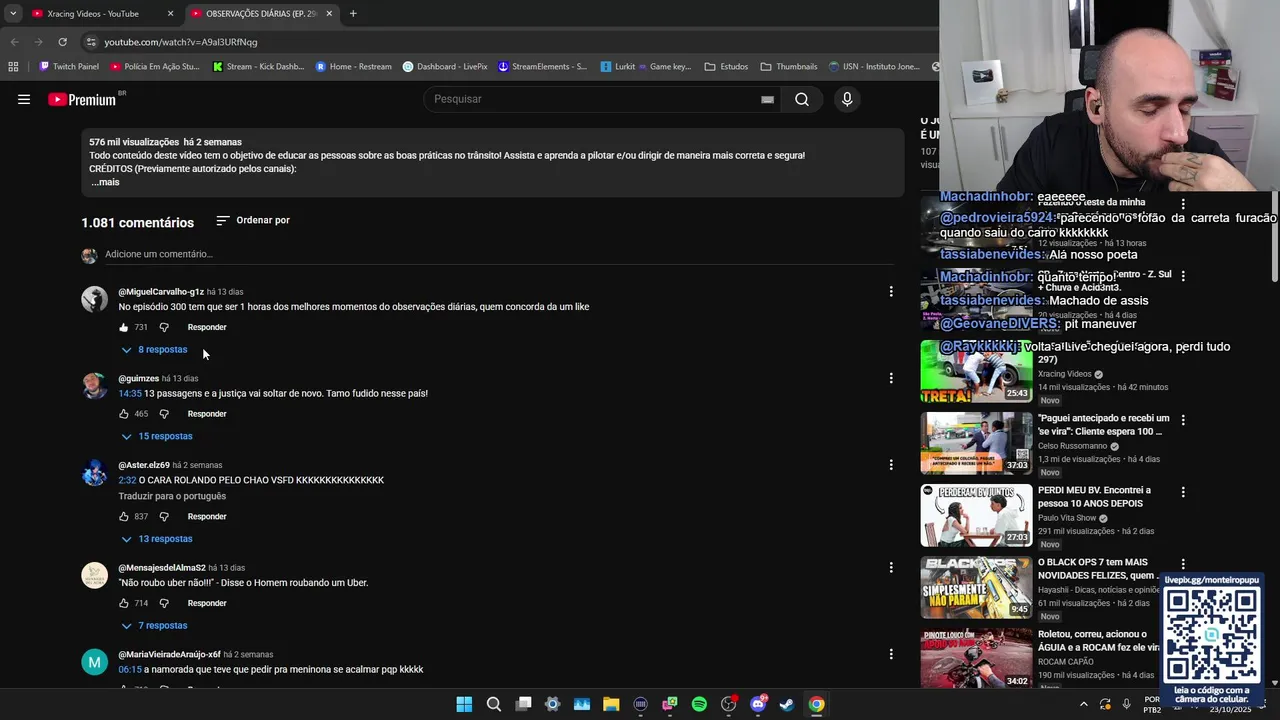Image resolution: width=1280 pixels, height=720 pixels.
Task: Like MiguelCarvalho-g1z's comment
Action: (x=124, y=327)
